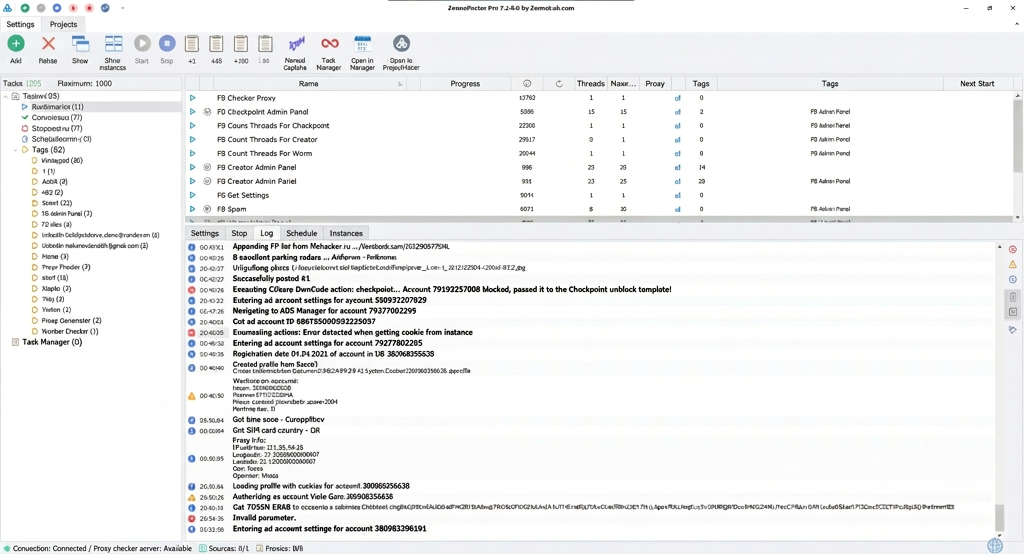Select the Tags (62) tree item
This screenshot has width=1024, height=554.
(48, 150)
